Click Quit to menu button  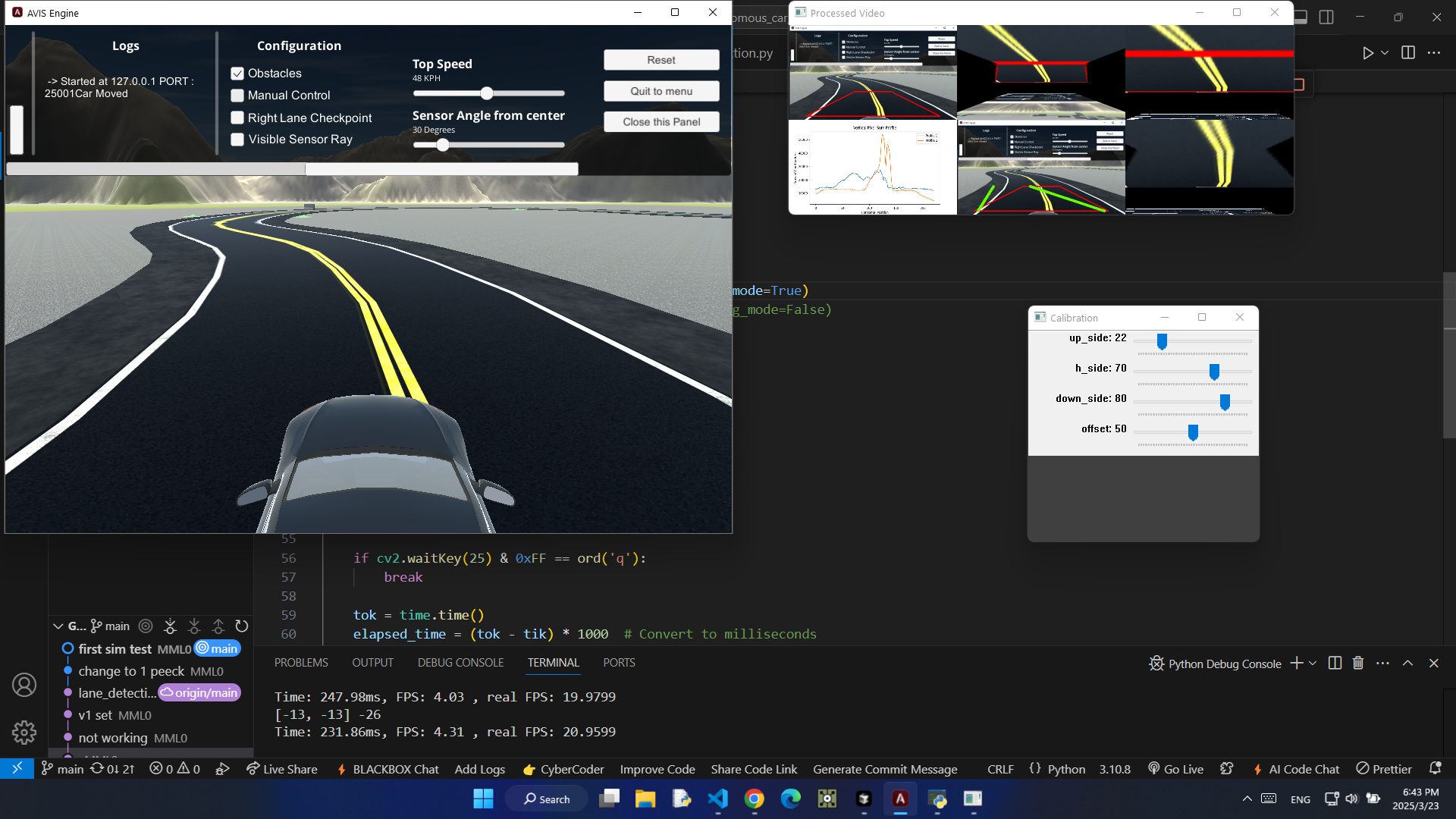[661, 91]
